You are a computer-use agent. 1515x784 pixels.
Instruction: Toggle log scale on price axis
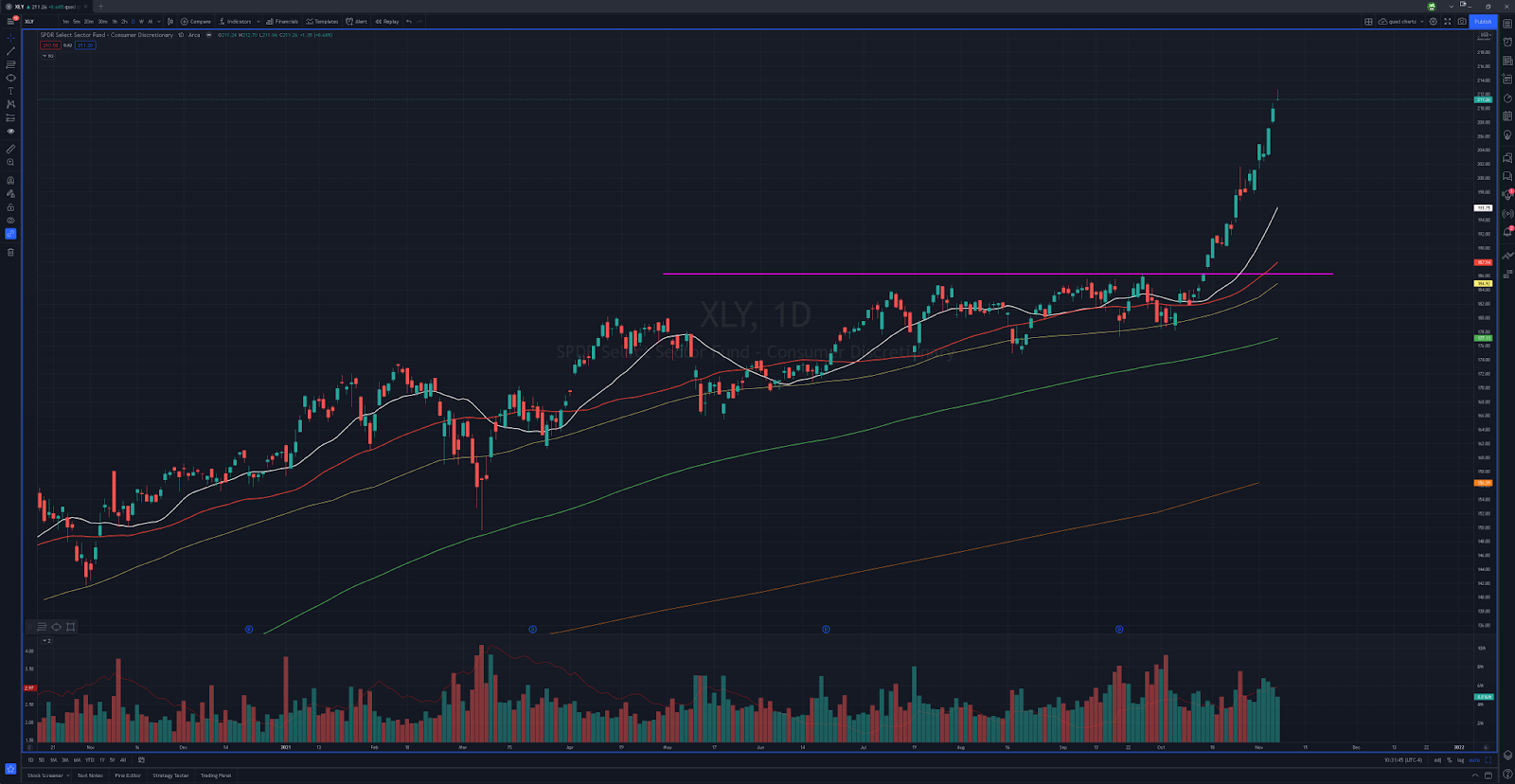[1460, 759]
